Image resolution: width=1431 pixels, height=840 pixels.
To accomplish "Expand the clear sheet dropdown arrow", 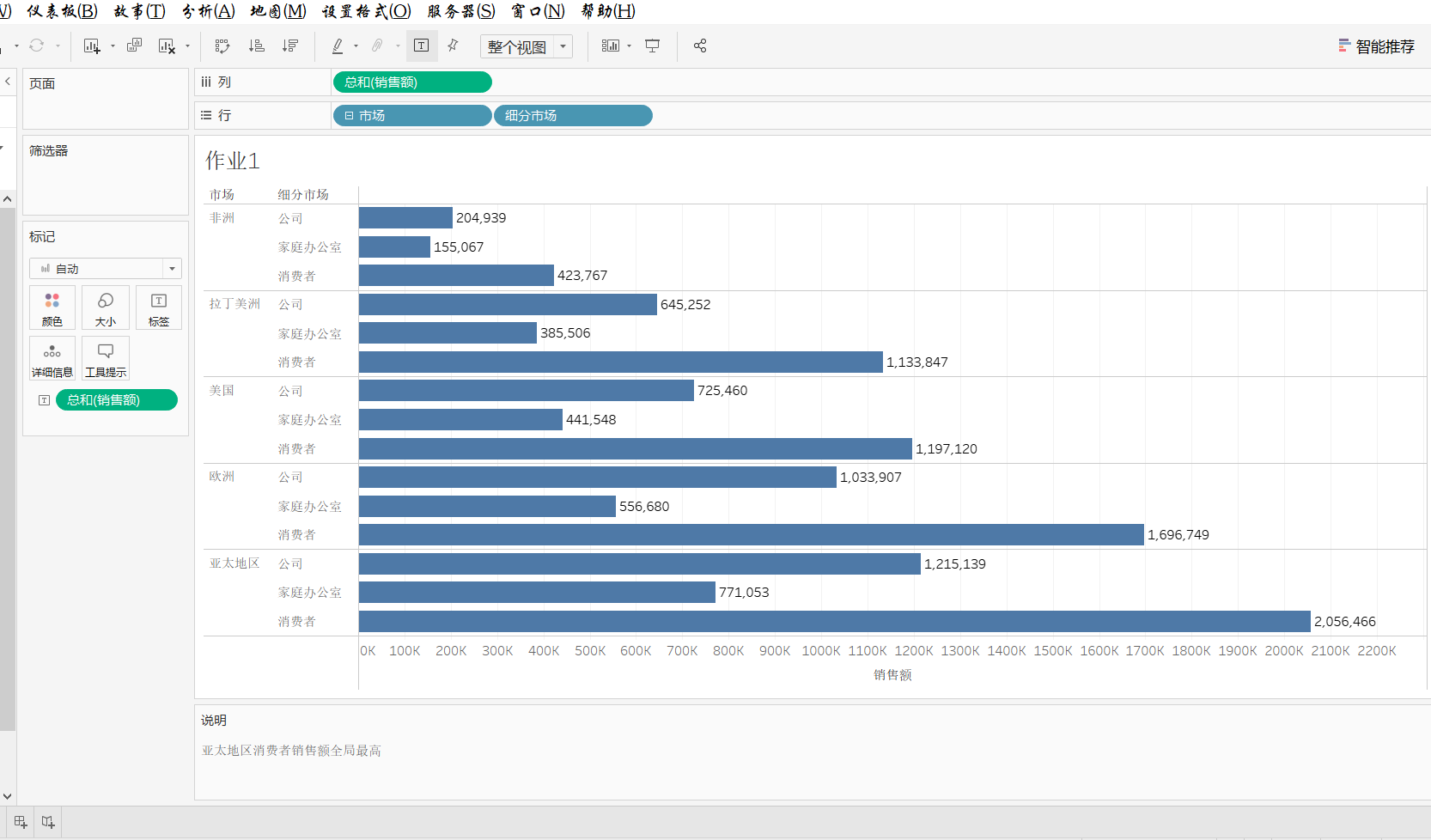I will pyautogui.click(x=187, y=46).
